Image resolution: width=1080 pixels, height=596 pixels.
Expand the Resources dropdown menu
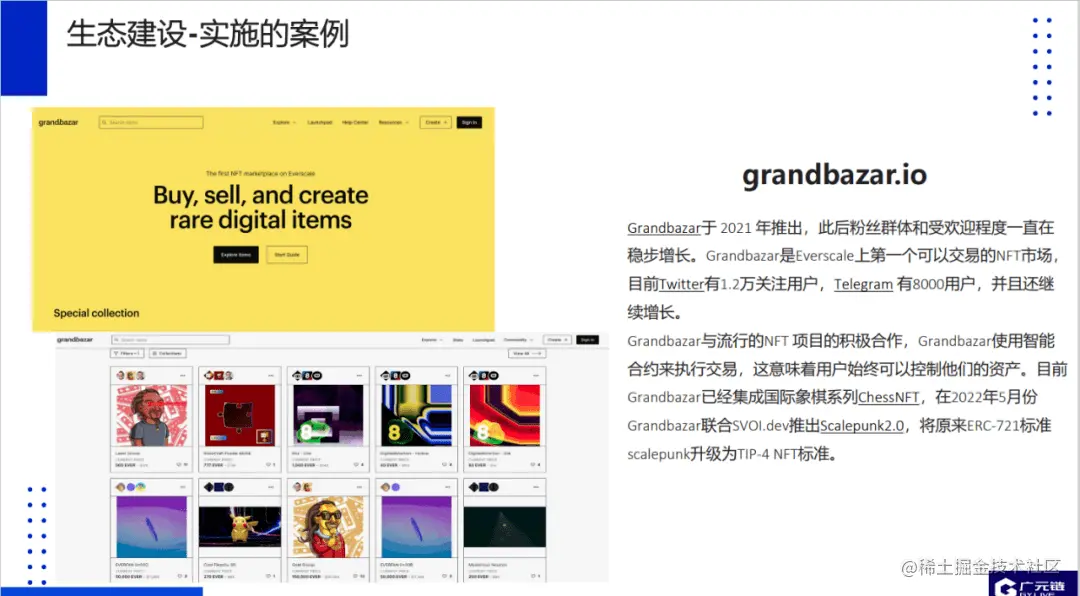click(x=393, y=123)
